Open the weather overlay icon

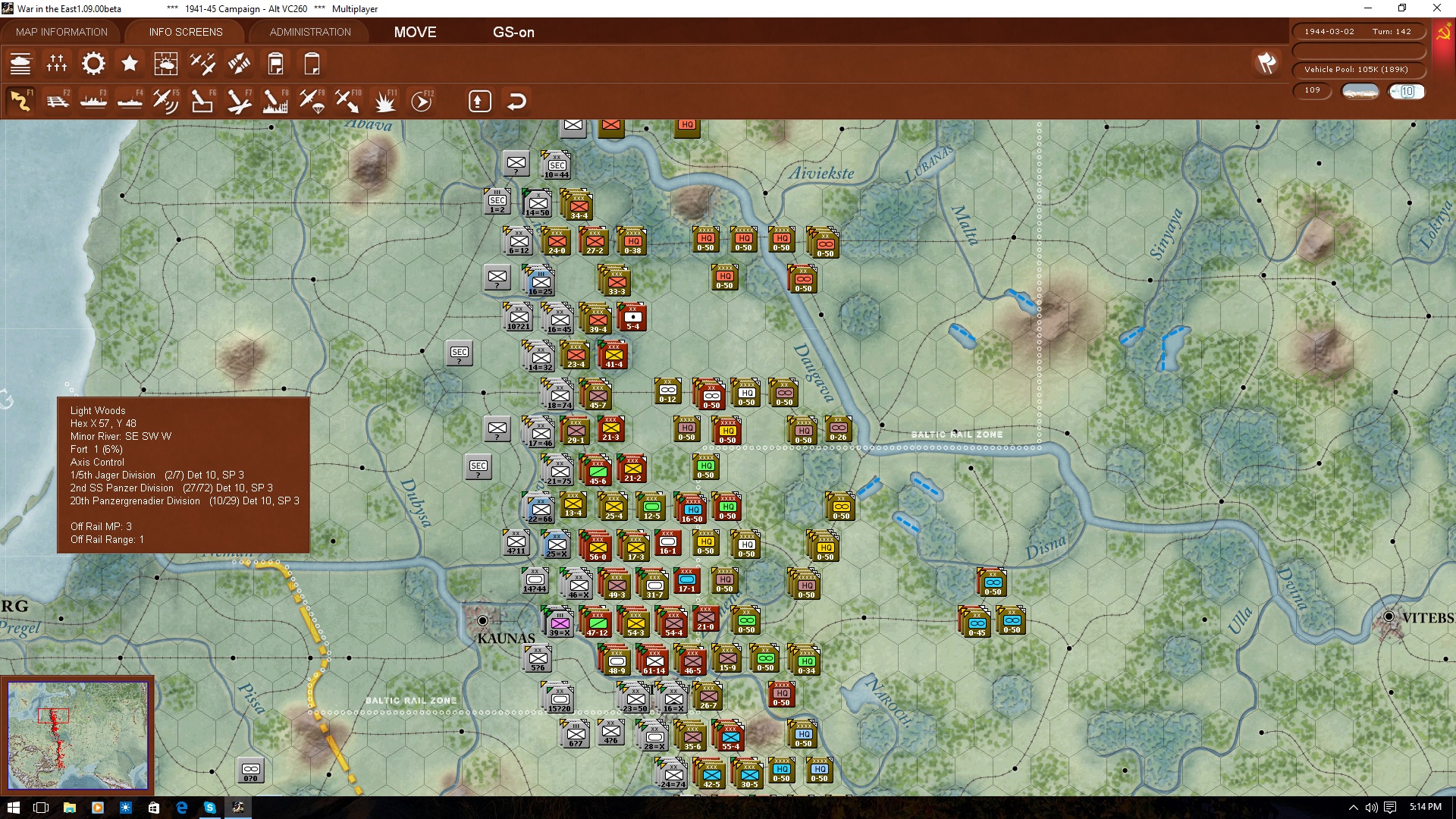tap(166, 64)
